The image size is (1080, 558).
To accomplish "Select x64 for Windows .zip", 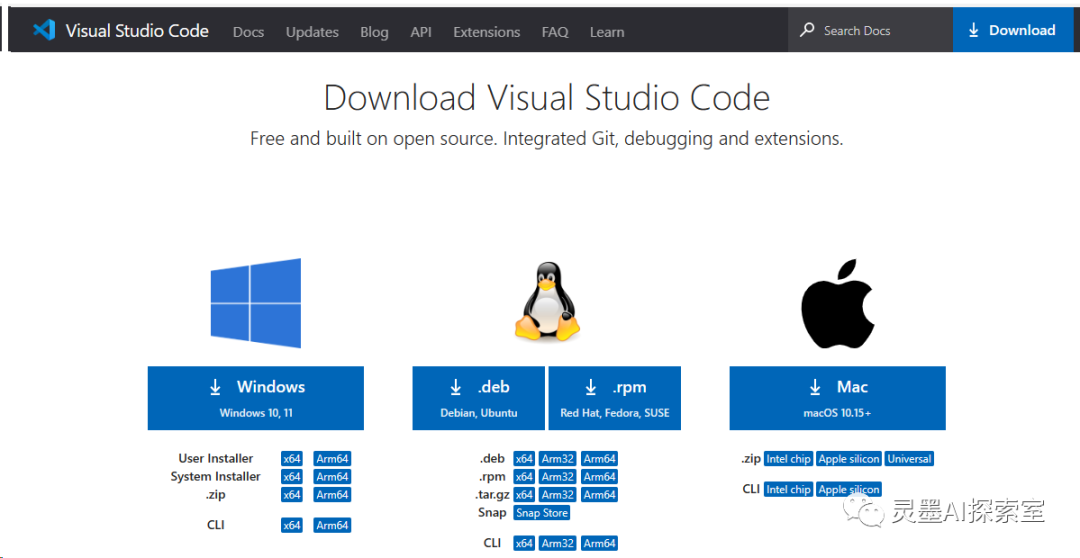I will (x=292, y=495).
